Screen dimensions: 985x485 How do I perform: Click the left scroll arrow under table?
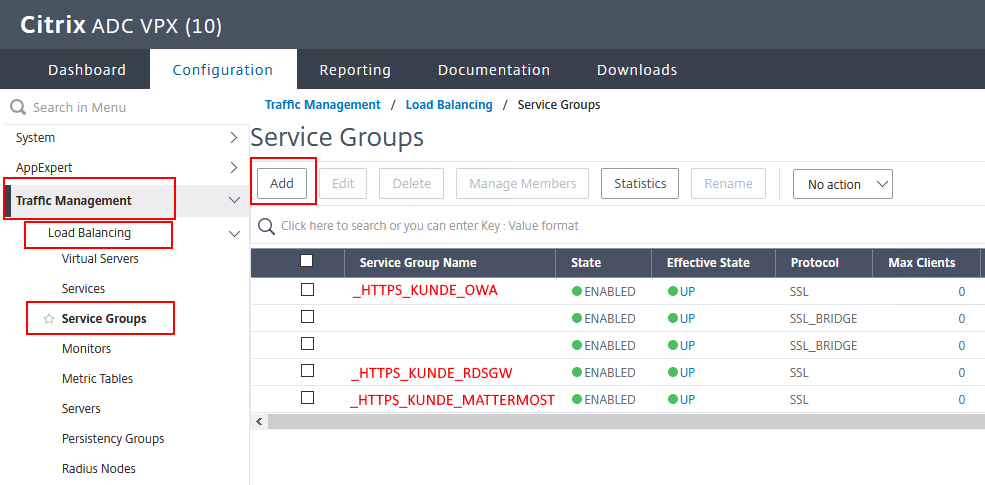pos(261,422)
